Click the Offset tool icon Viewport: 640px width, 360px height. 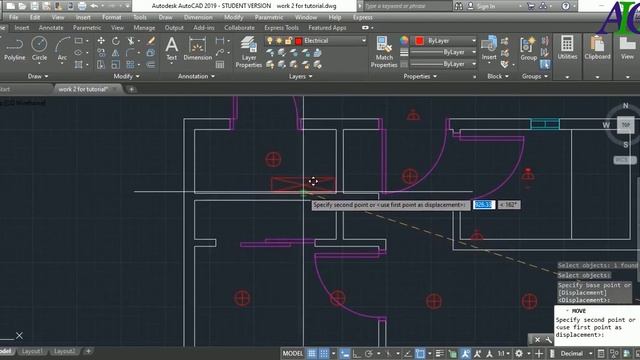click(151, 64)
